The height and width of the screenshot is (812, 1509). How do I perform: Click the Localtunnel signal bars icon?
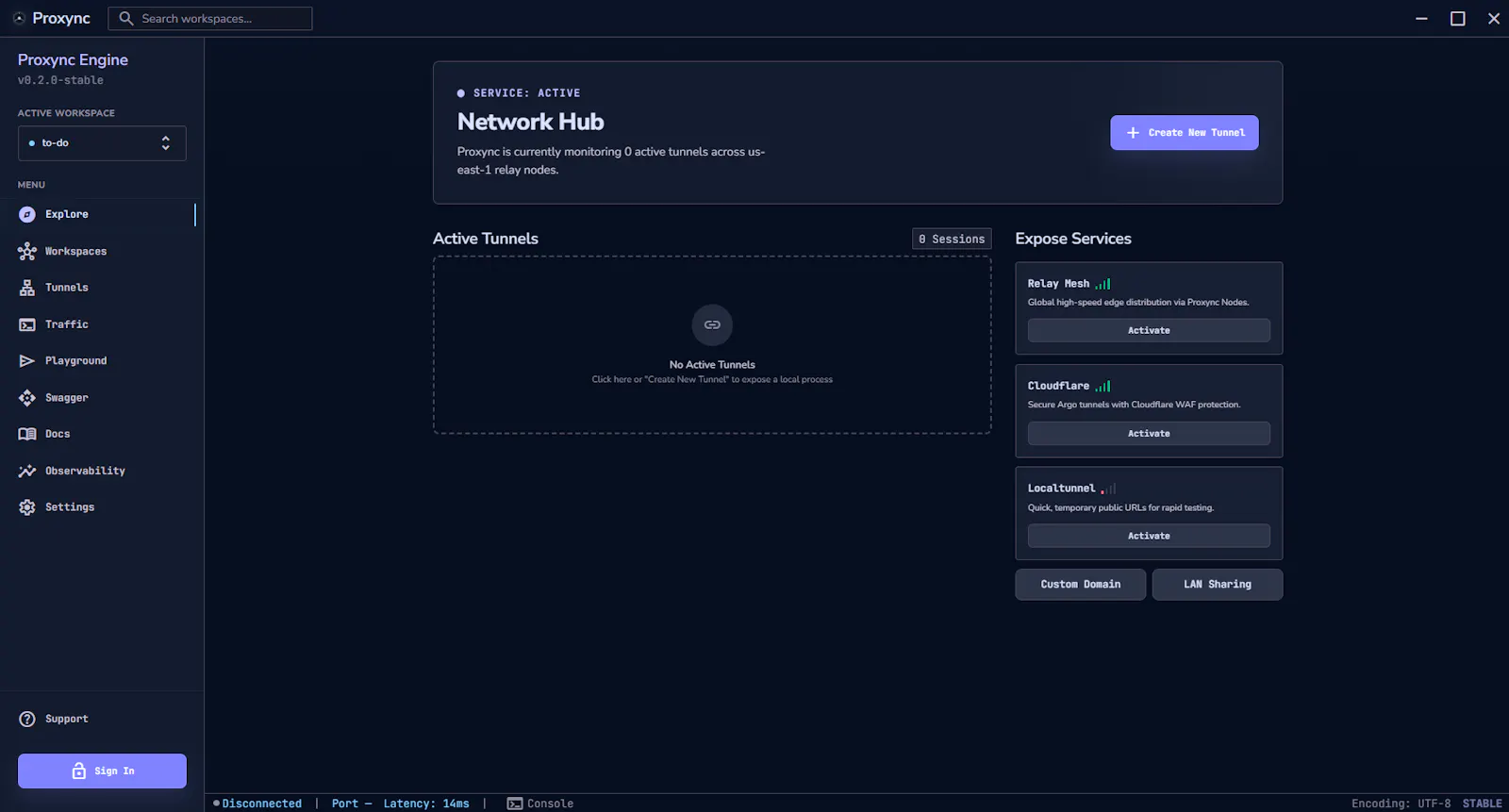(x=1108, y=489)
